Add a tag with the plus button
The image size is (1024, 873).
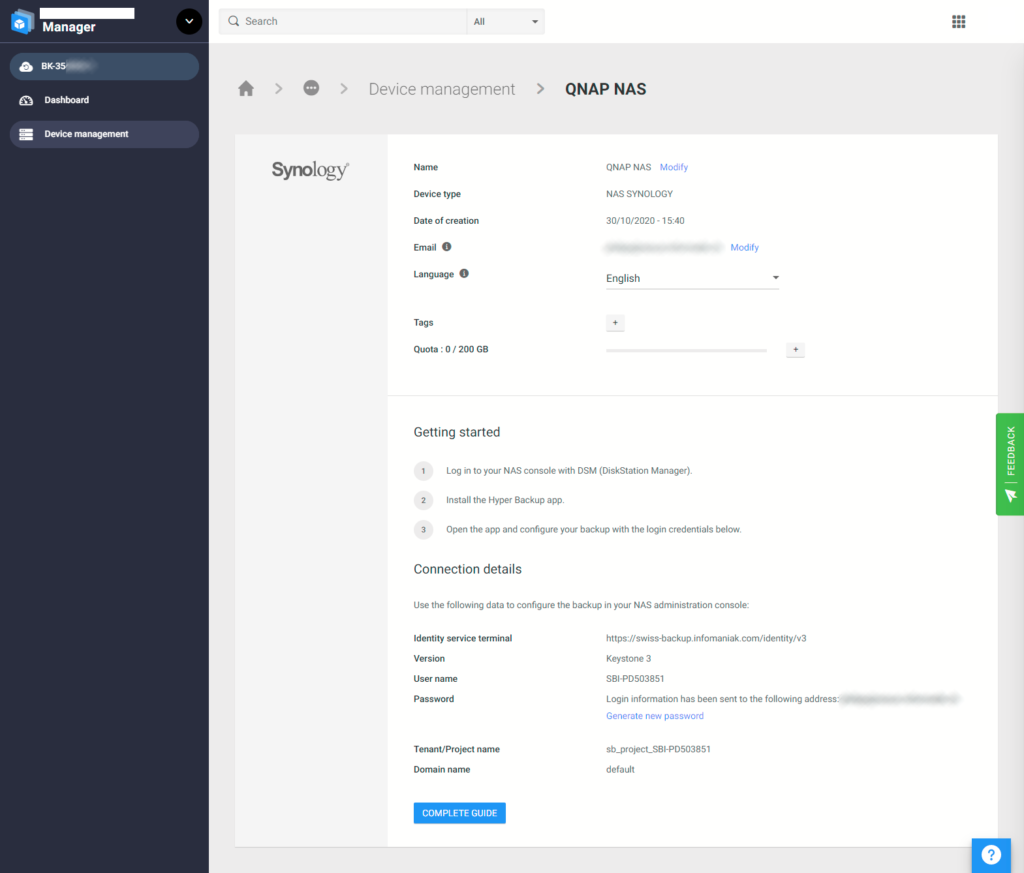tap(615, 323)
